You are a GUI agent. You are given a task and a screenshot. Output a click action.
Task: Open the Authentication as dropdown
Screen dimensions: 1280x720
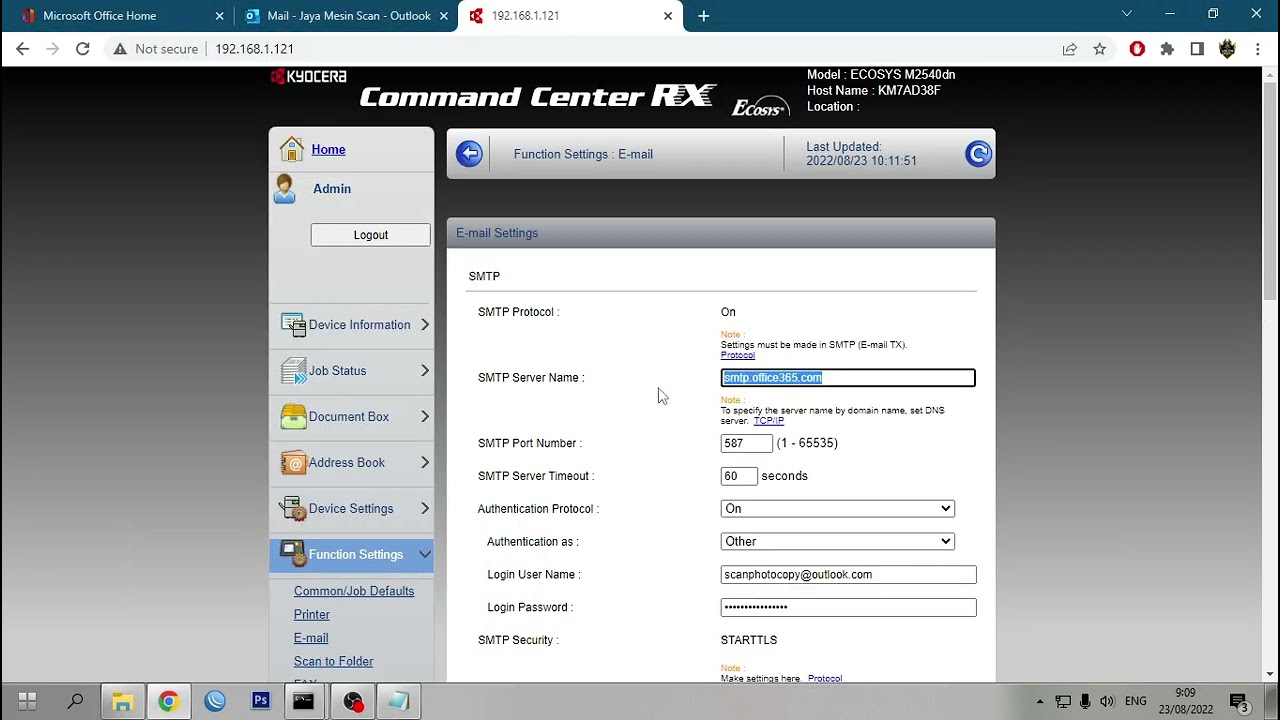838,541
